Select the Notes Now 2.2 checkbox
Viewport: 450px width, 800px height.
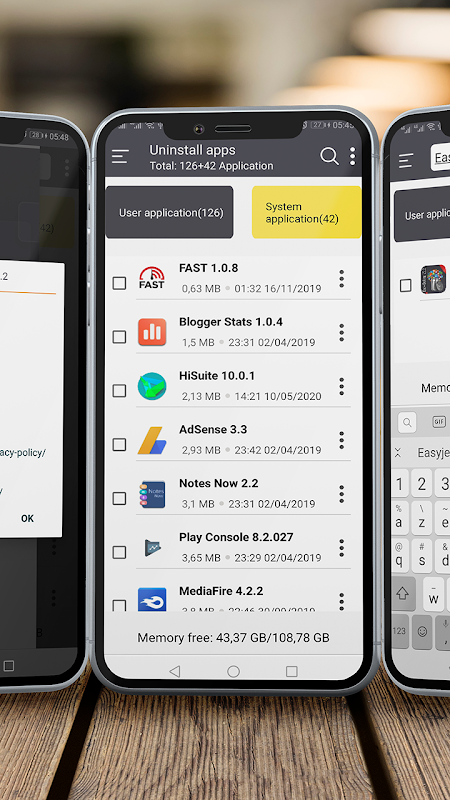tap(119, 498)
